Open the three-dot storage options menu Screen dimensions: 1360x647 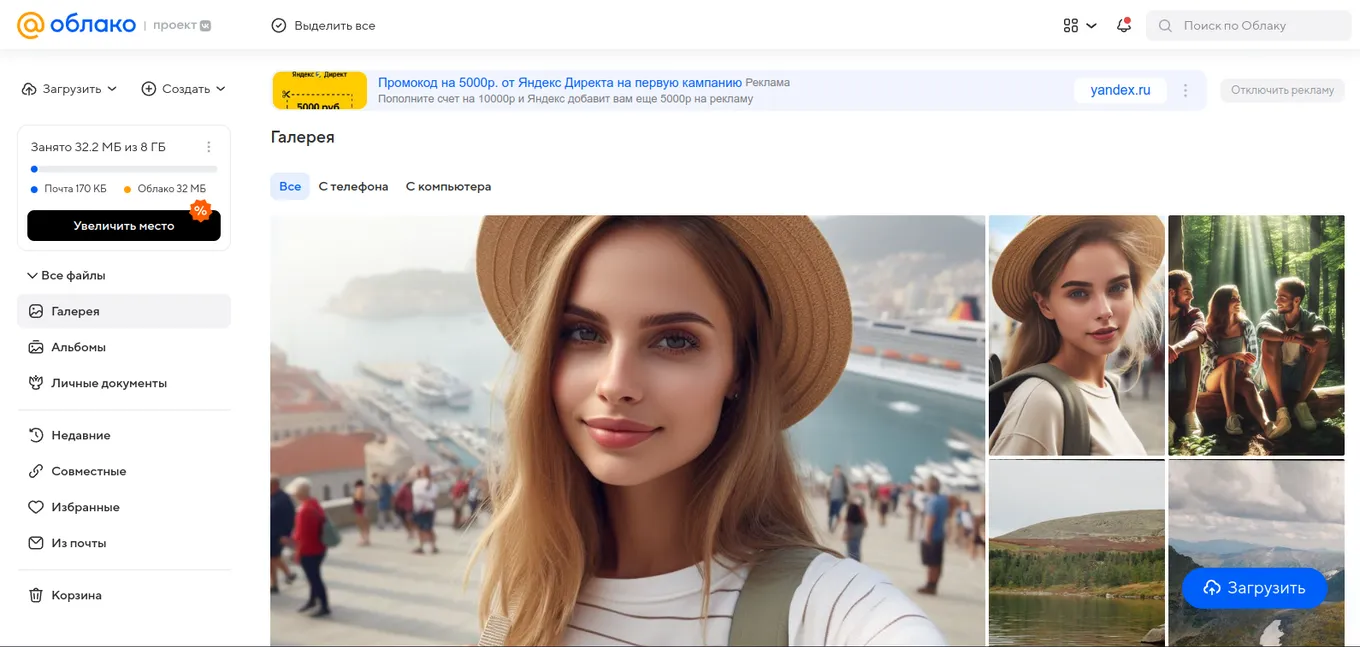209,147
